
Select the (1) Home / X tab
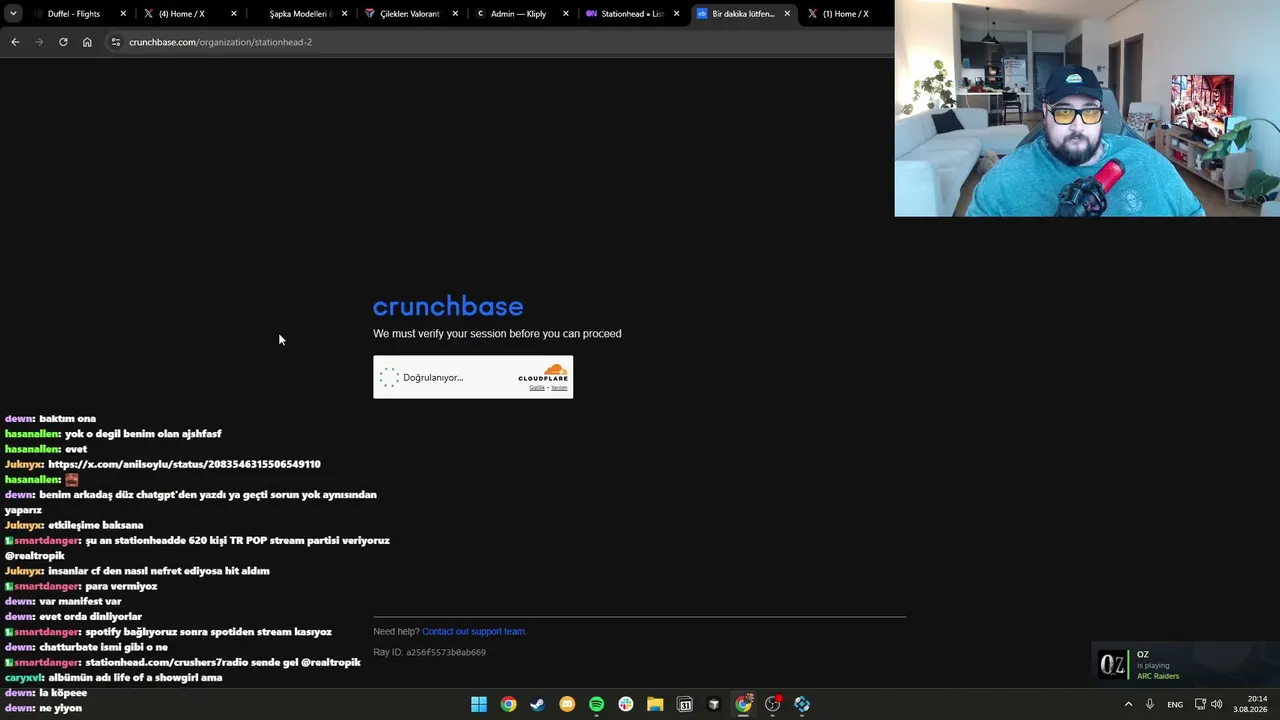coord(843,14)
